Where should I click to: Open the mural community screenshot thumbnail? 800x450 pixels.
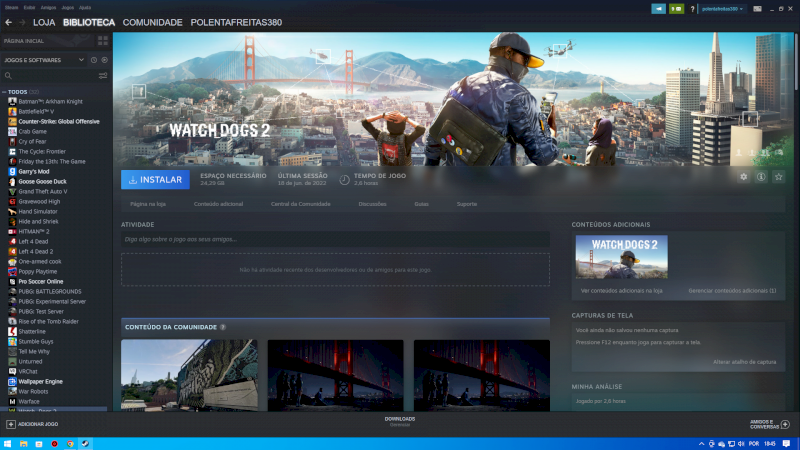[189, 375]
